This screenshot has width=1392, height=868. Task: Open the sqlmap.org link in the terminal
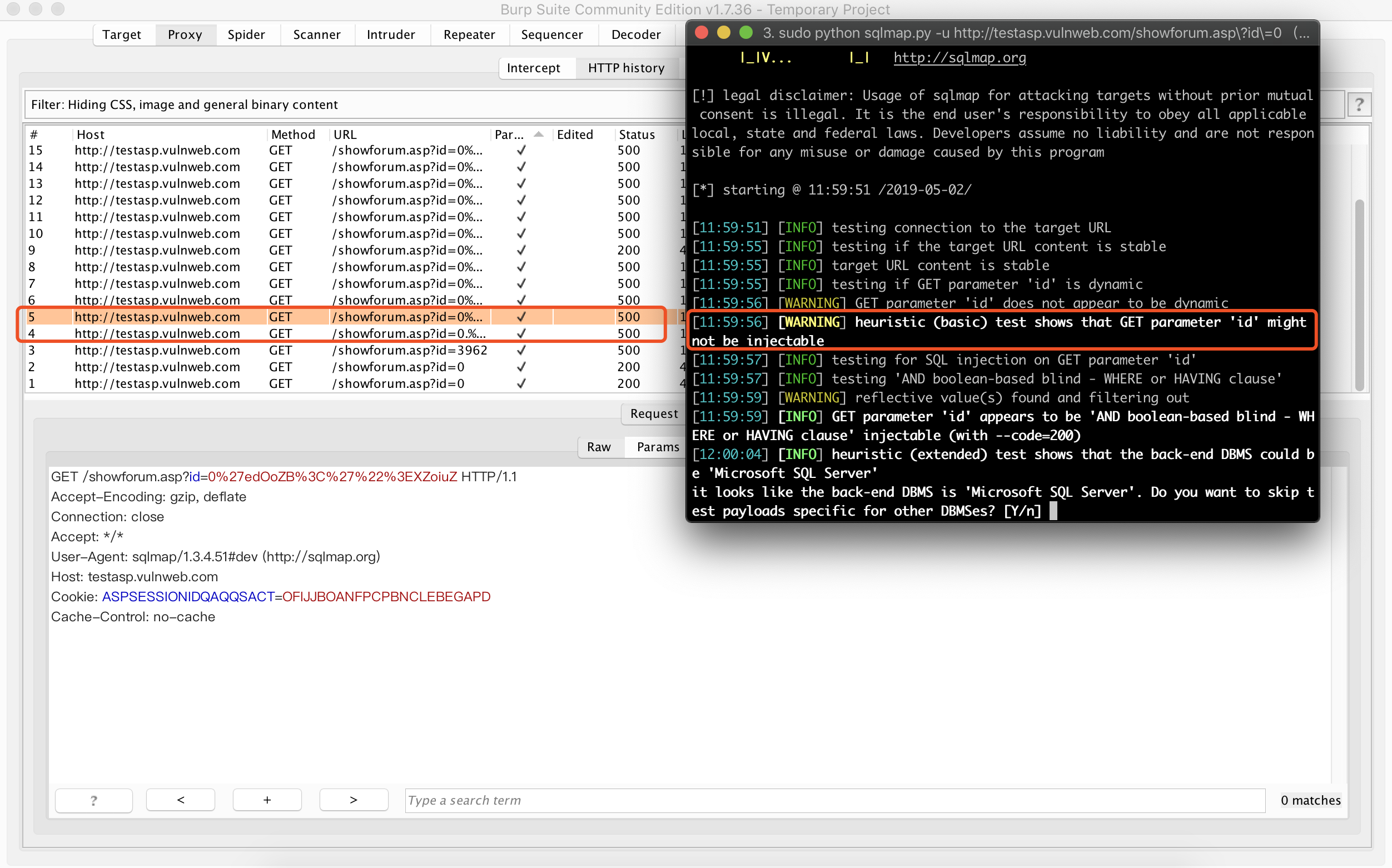pyautogui.click(x=960, y=57)
